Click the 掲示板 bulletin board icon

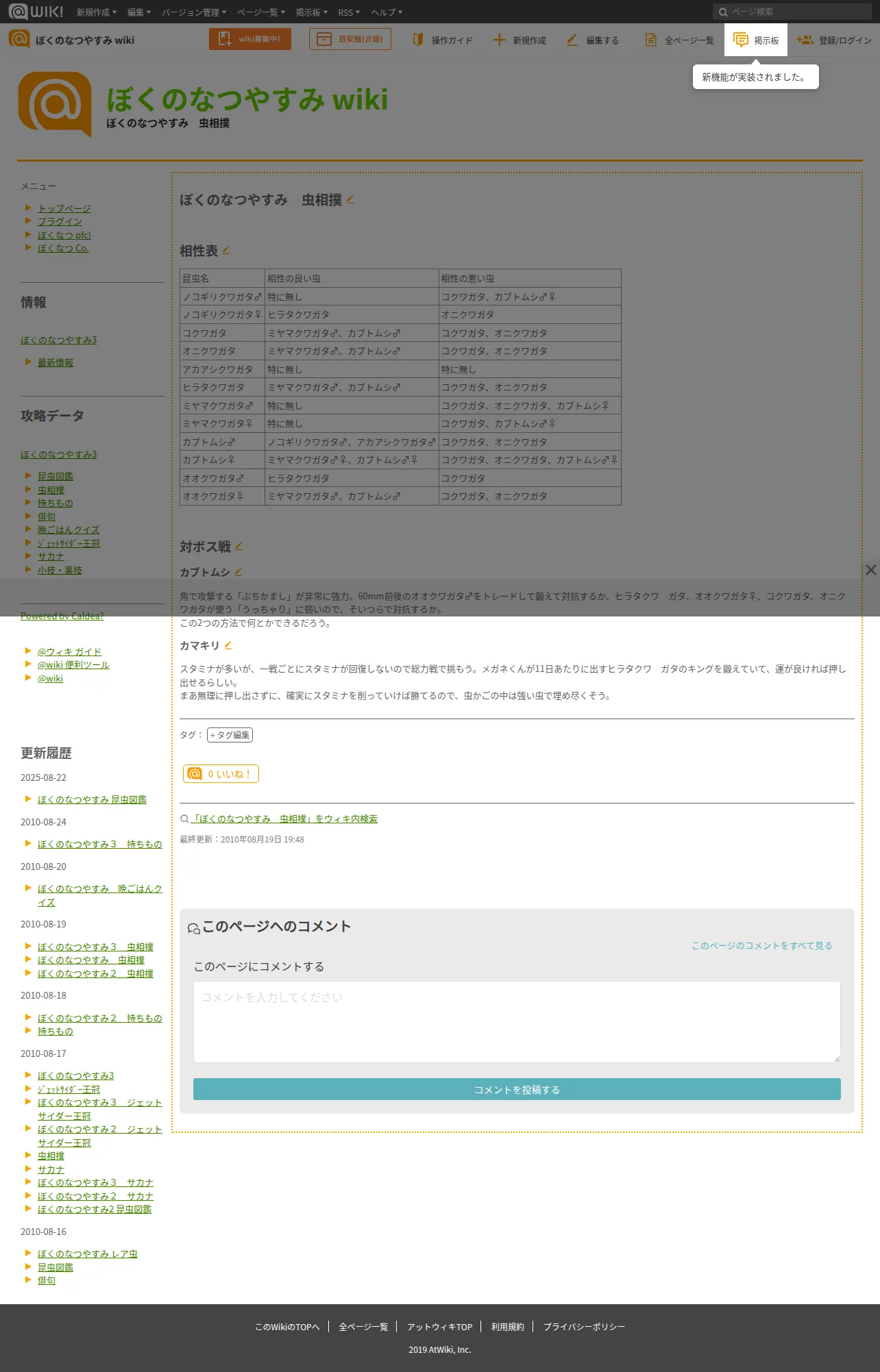[x=741, y=40]
